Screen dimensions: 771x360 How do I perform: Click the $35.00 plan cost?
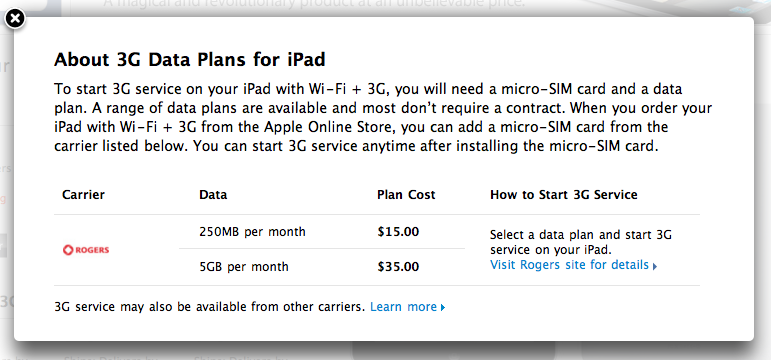(x=398, y=267)
